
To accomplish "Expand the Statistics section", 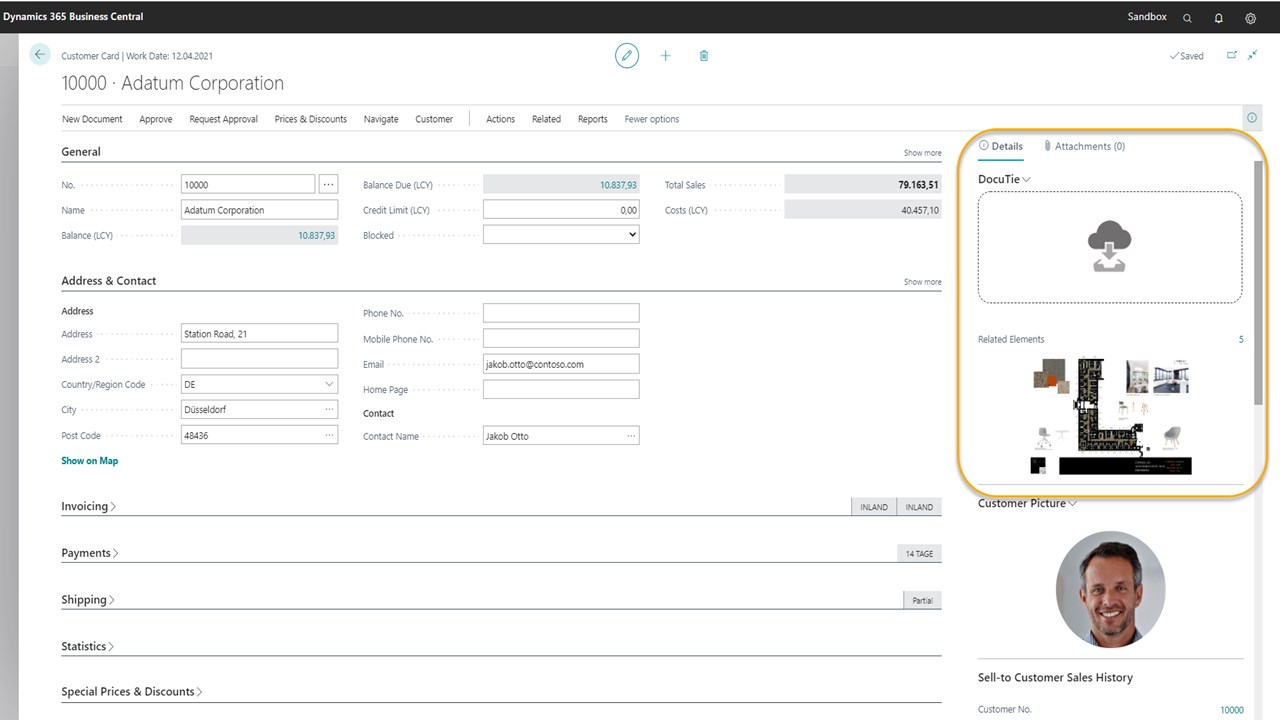I will pos(88,646).
